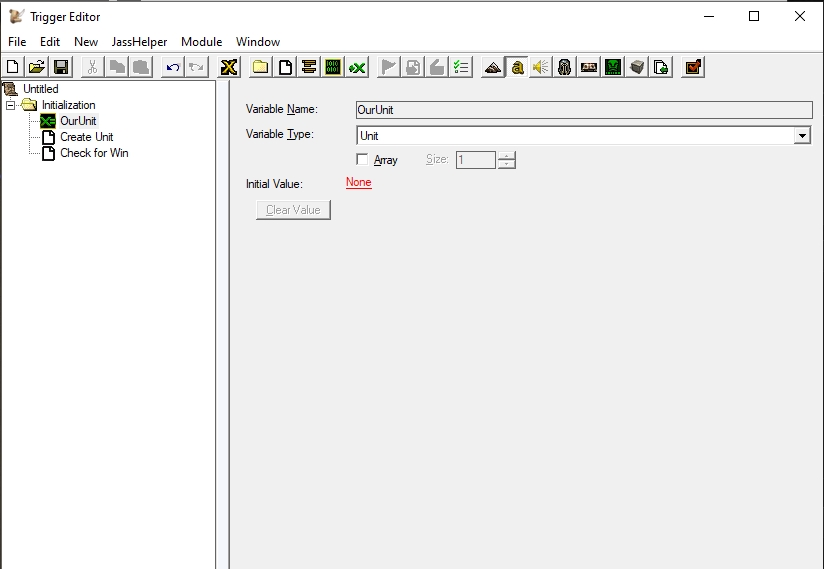The image size is (824, 569).
Task: Open the File menu
Action: pos(17,42)
